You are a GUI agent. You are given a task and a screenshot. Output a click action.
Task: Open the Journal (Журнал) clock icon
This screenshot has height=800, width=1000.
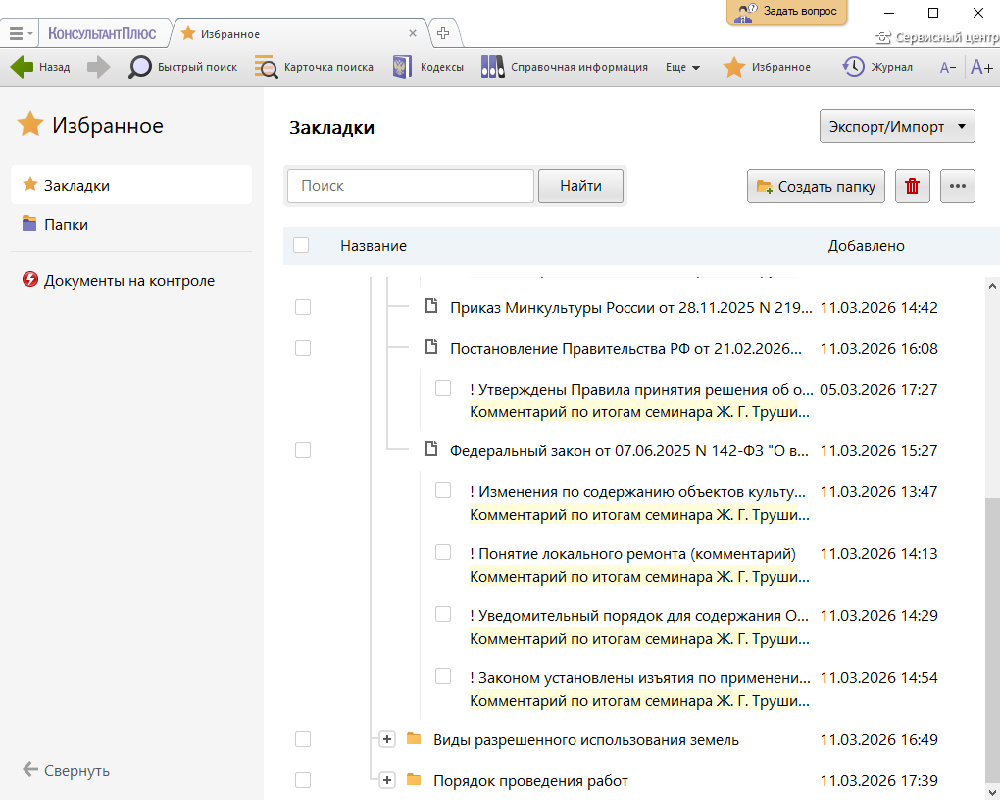(853, 67)
